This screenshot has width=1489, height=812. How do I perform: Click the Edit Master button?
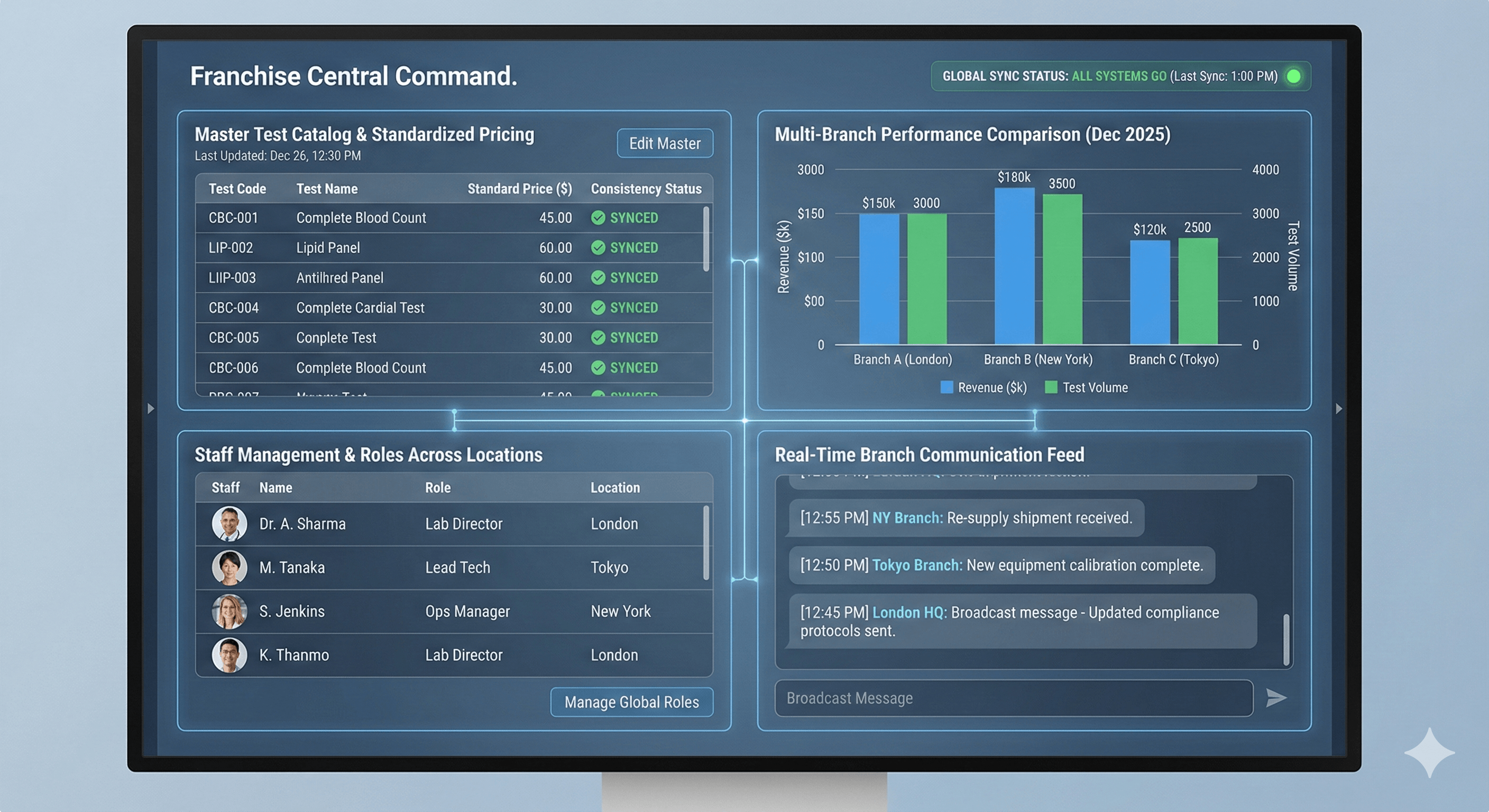pyautogui.click(x=664, y=143)
